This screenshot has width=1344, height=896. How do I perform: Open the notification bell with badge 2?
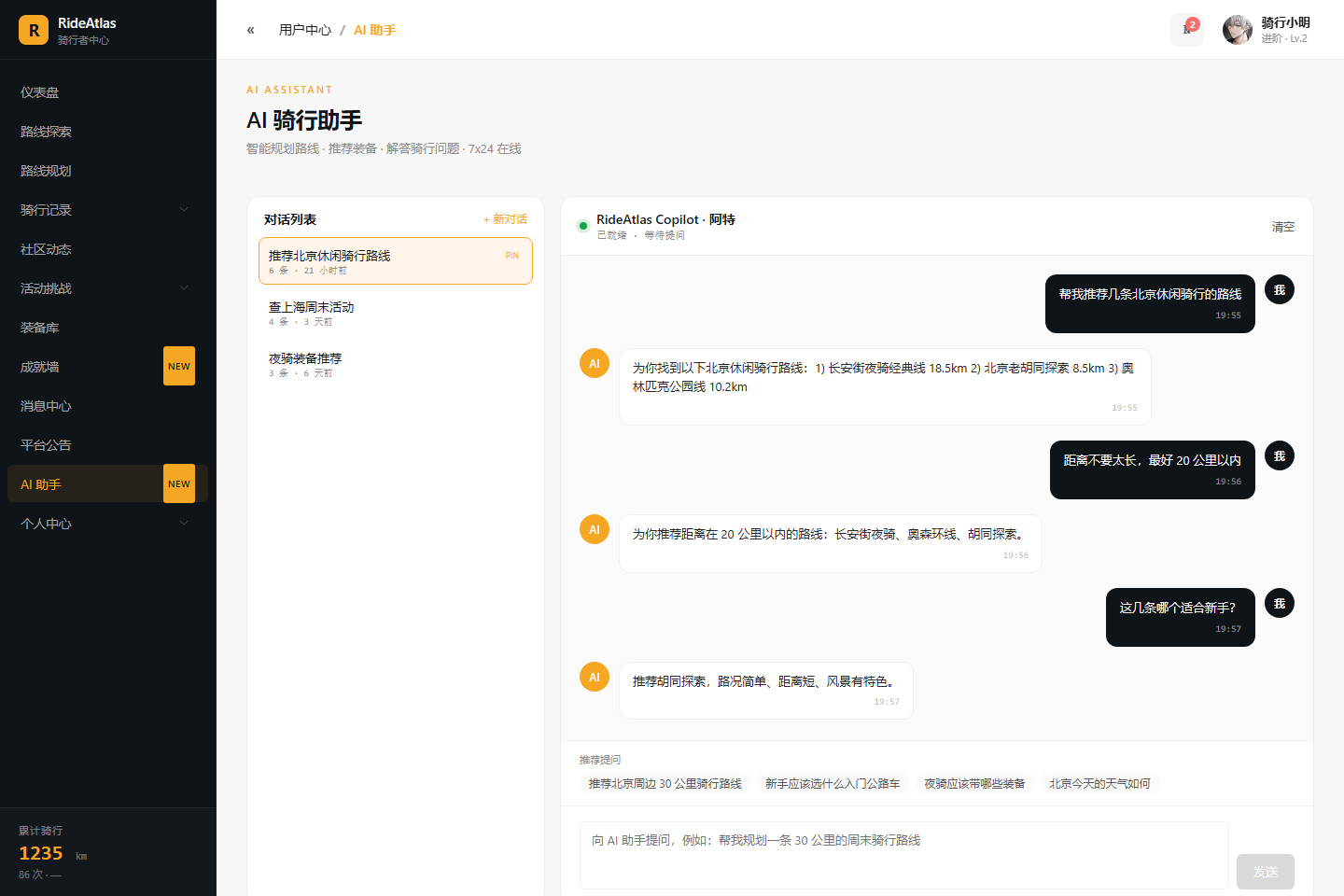[1187, 30]
